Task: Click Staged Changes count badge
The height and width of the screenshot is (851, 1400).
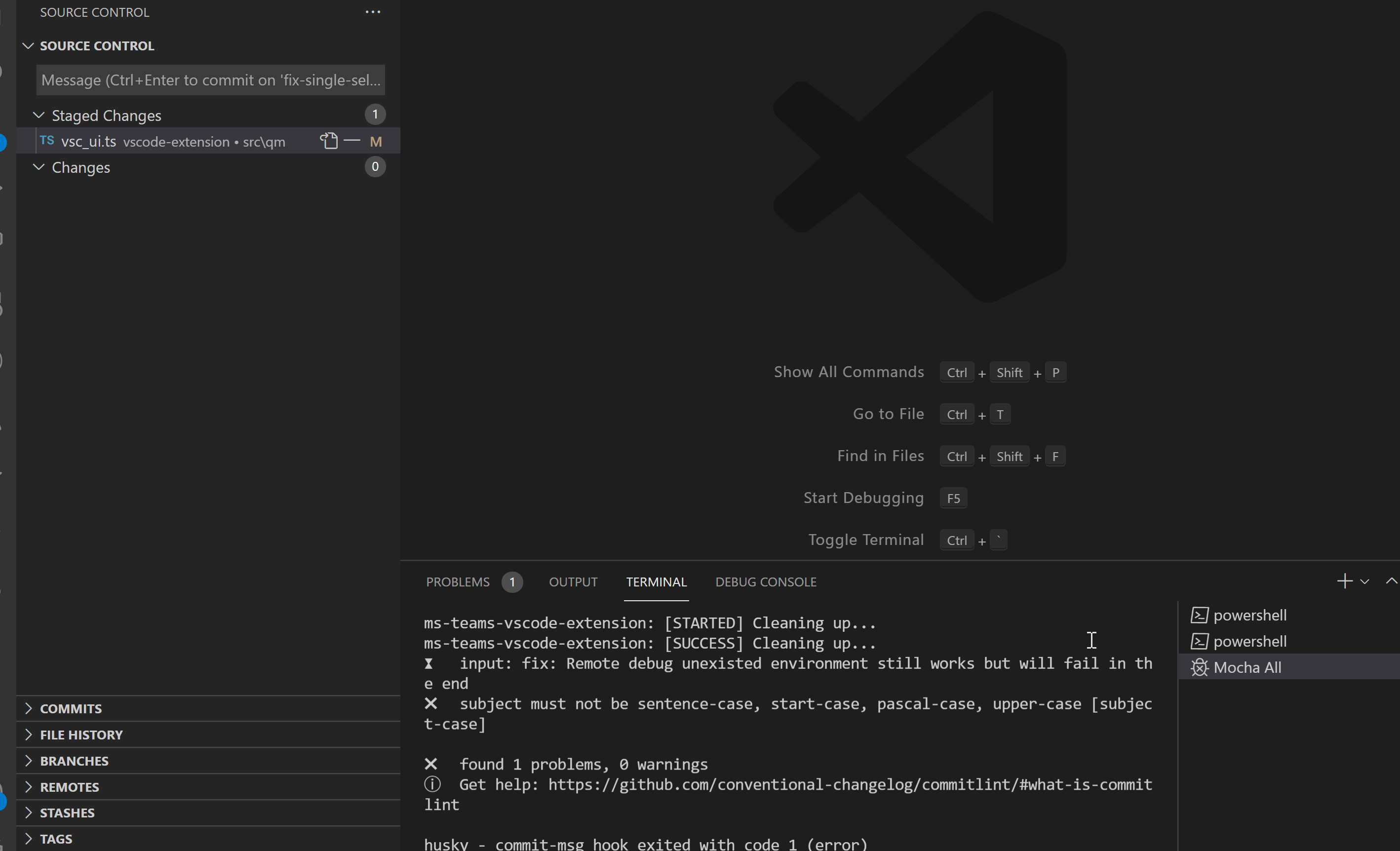Action: pyautogui.click(x=375, y=115)
